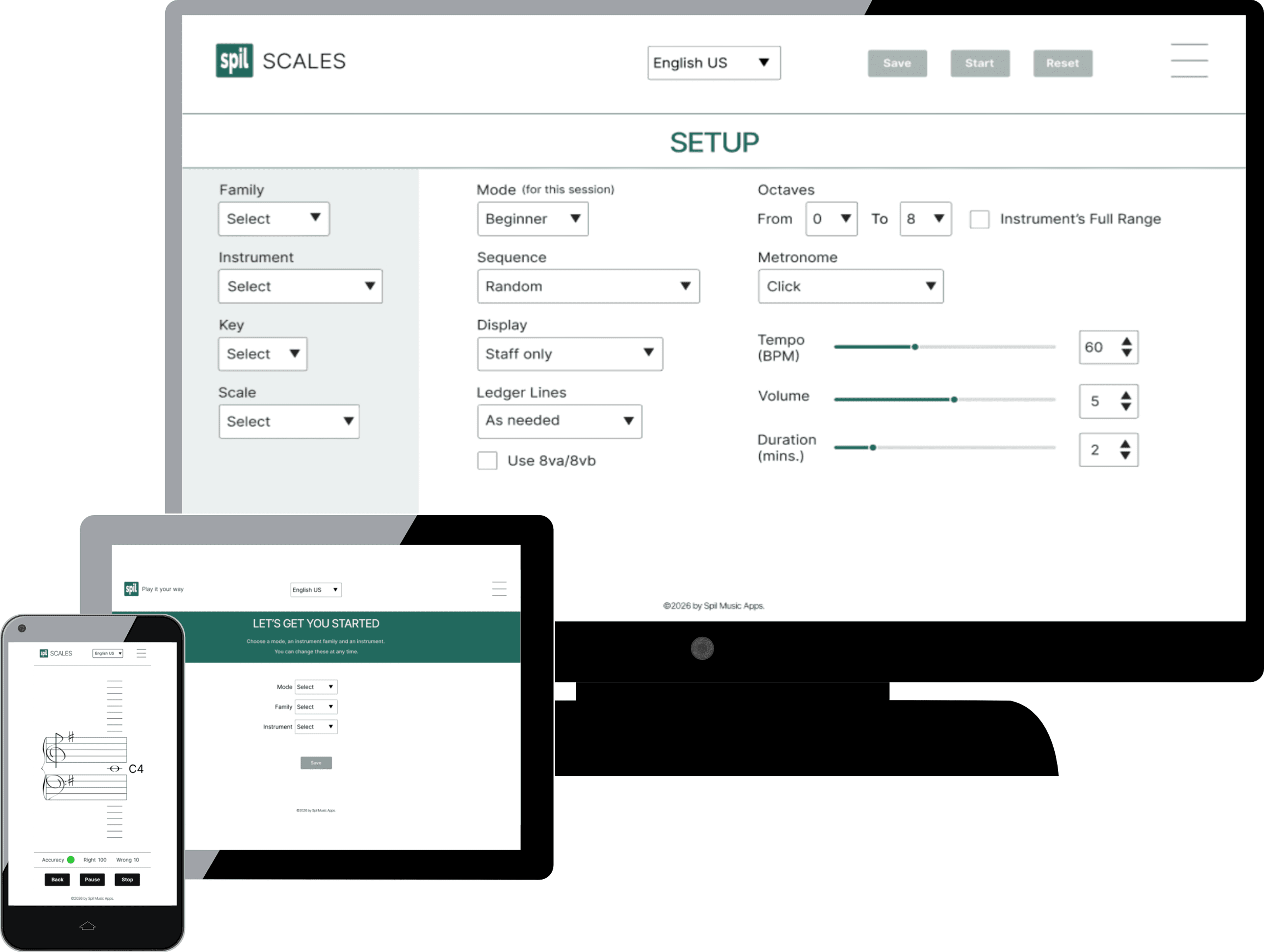Enable the Use 8va/8vb checkbox
Screen dimensions: 1264x952
click(487, 461)
